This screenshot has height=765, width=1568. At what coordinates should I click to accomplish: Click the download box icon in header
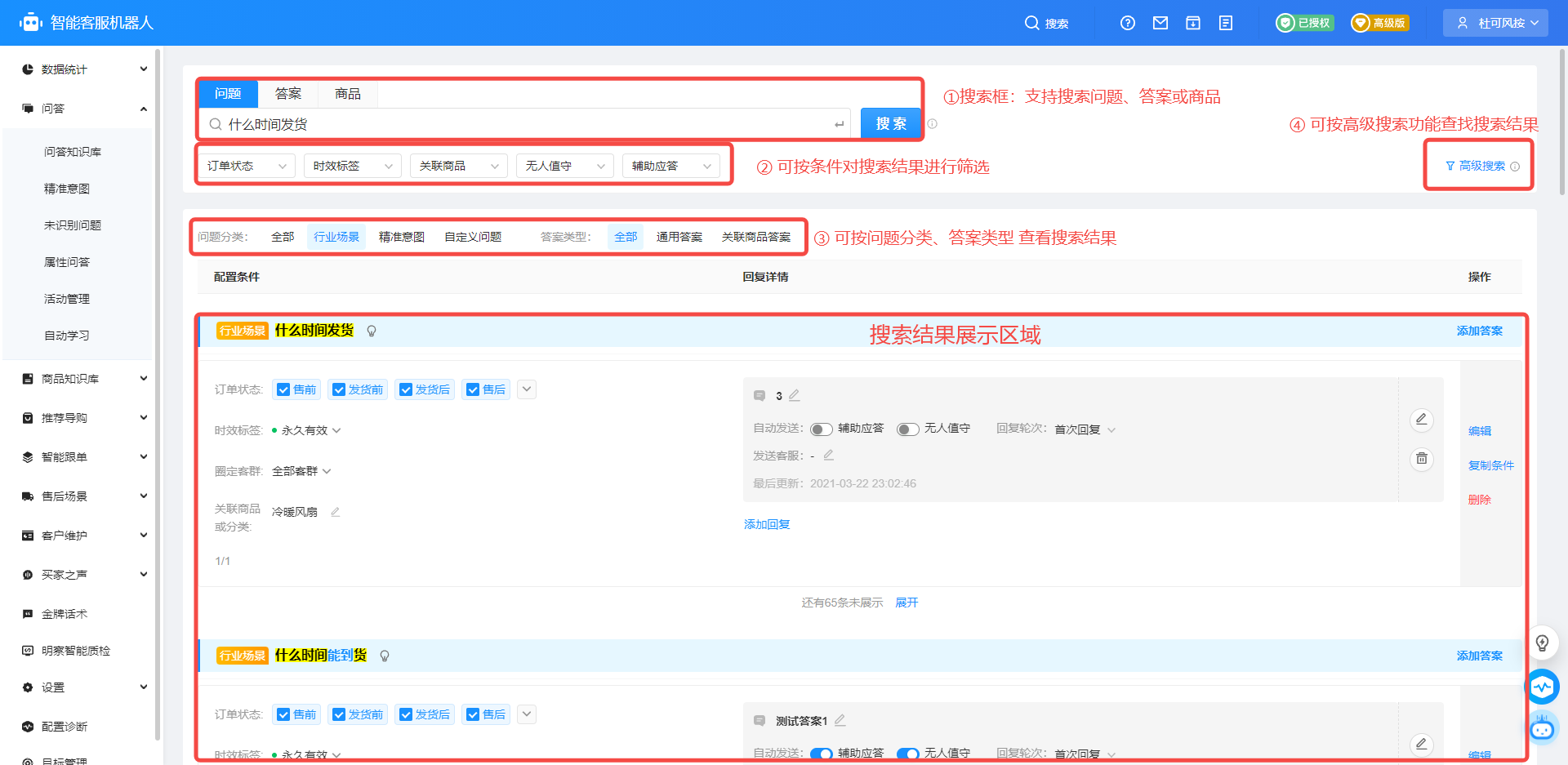coord(1193,23)
